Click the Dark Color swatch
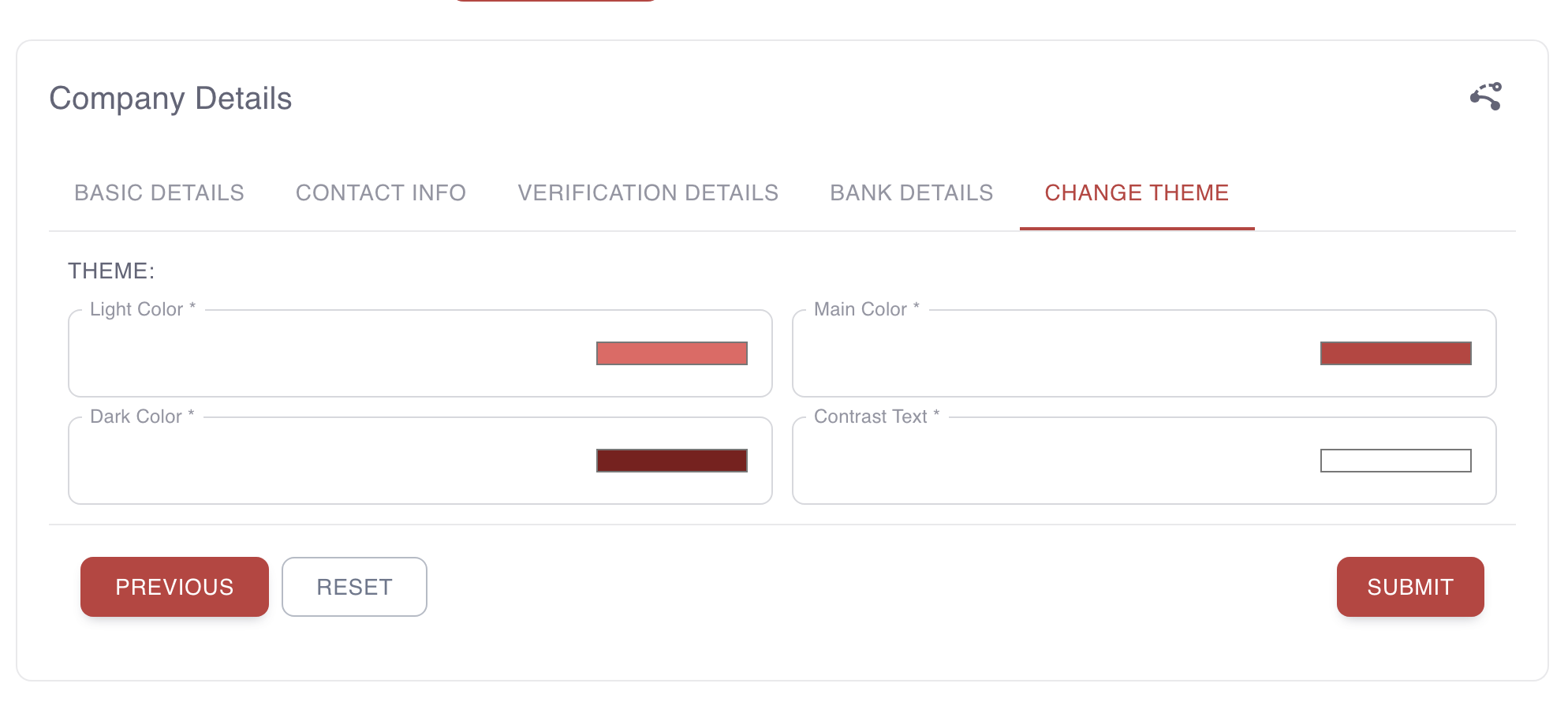Screen dimensions: 1568x702 tap(671, 461)
